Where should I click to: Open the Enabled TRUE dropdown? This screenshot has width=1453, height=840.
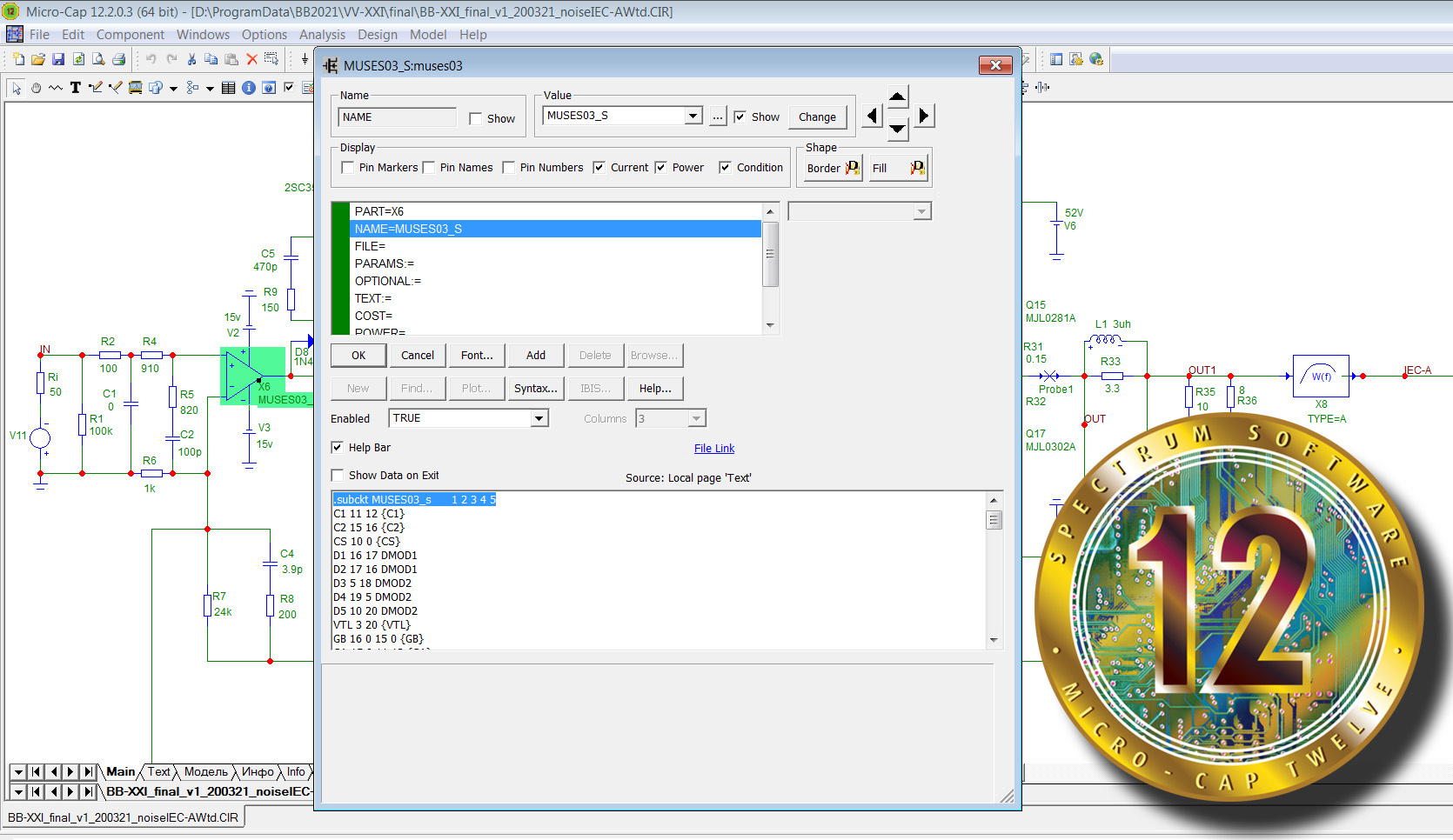coord(539,418)
